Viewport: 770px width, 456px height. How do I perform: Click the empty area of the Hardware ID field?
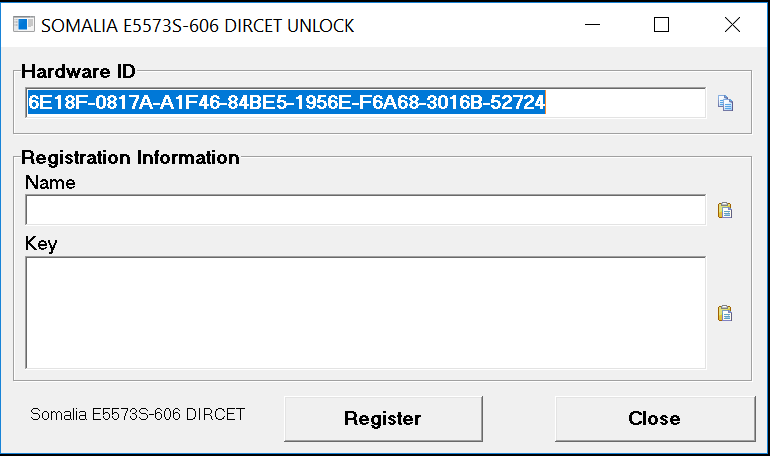[625, 103]
